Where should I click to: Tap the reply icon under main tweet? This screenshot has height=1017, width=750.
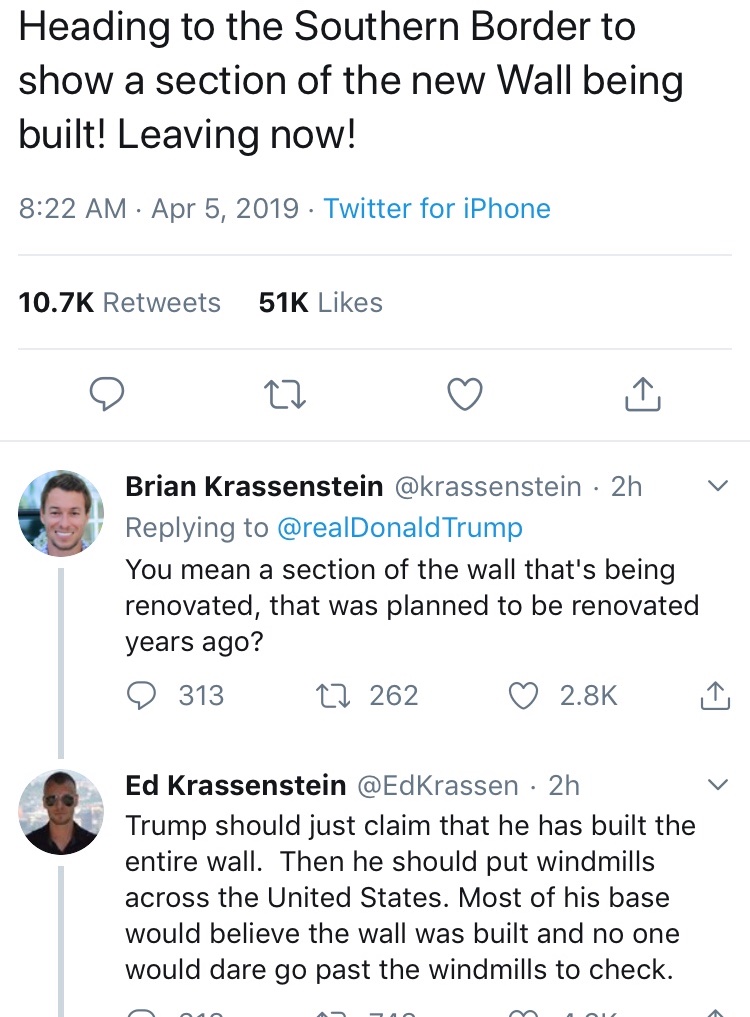[107, 395]
